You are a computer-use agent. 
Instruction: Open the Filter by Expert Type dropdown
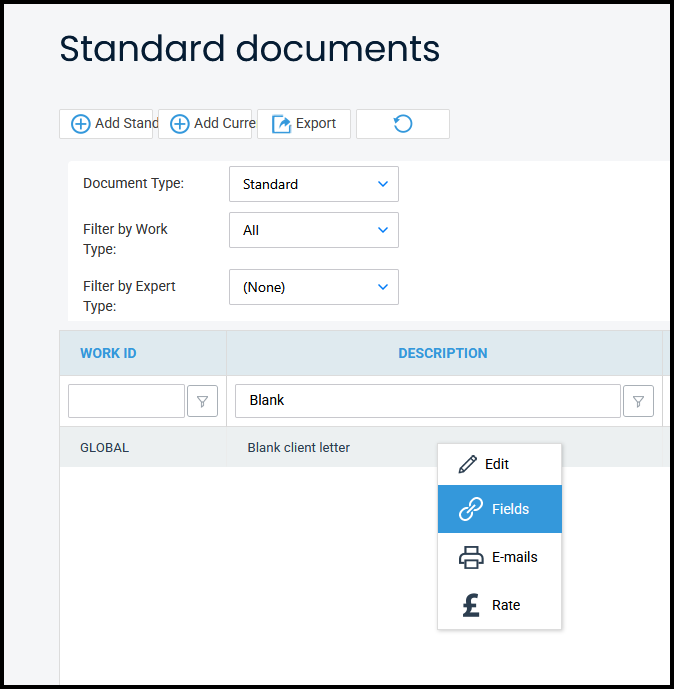click(313, 287)
